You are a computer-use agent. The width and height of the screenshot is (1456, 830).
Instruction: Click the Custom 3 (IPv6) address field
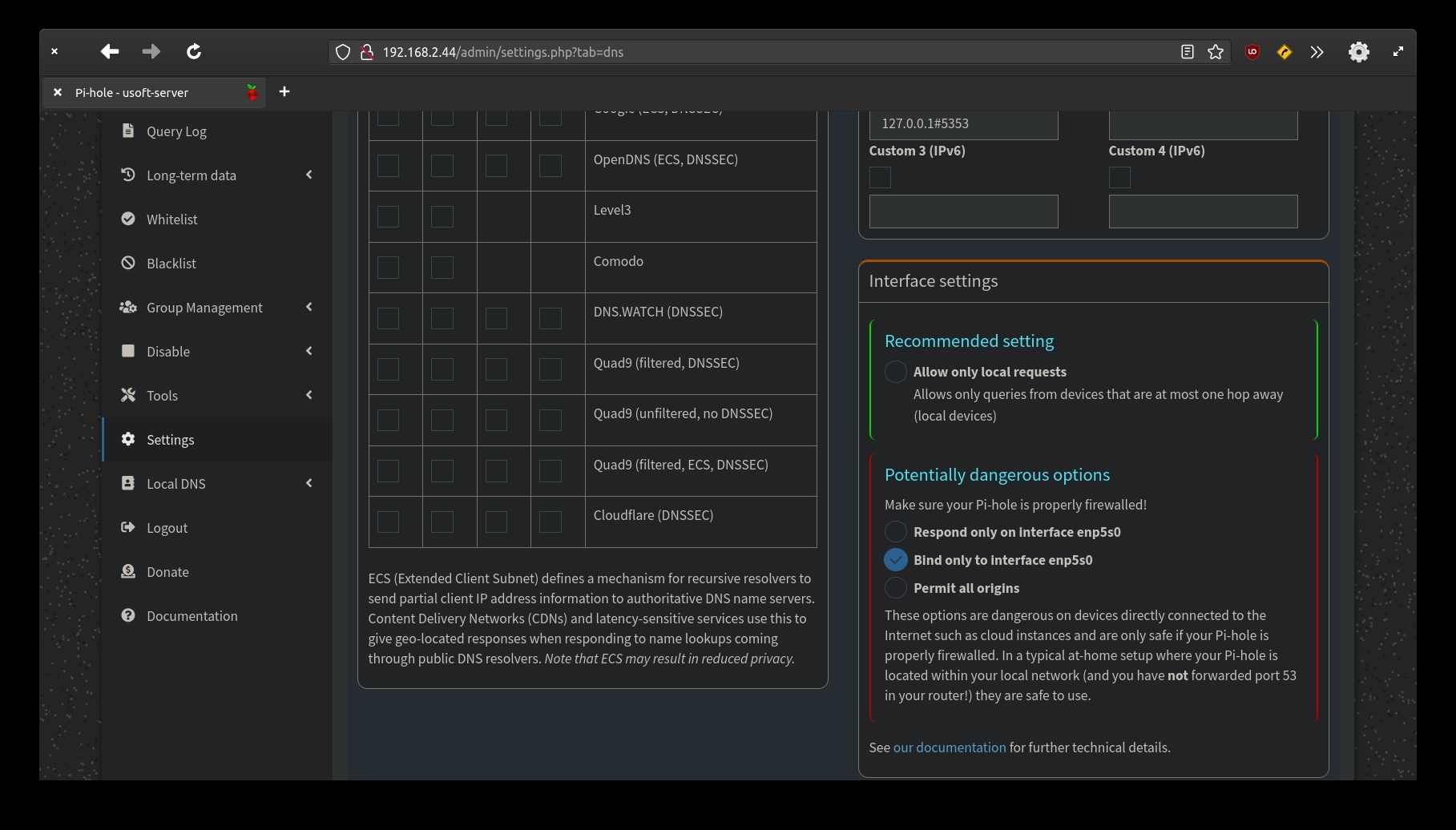point(963,212)
